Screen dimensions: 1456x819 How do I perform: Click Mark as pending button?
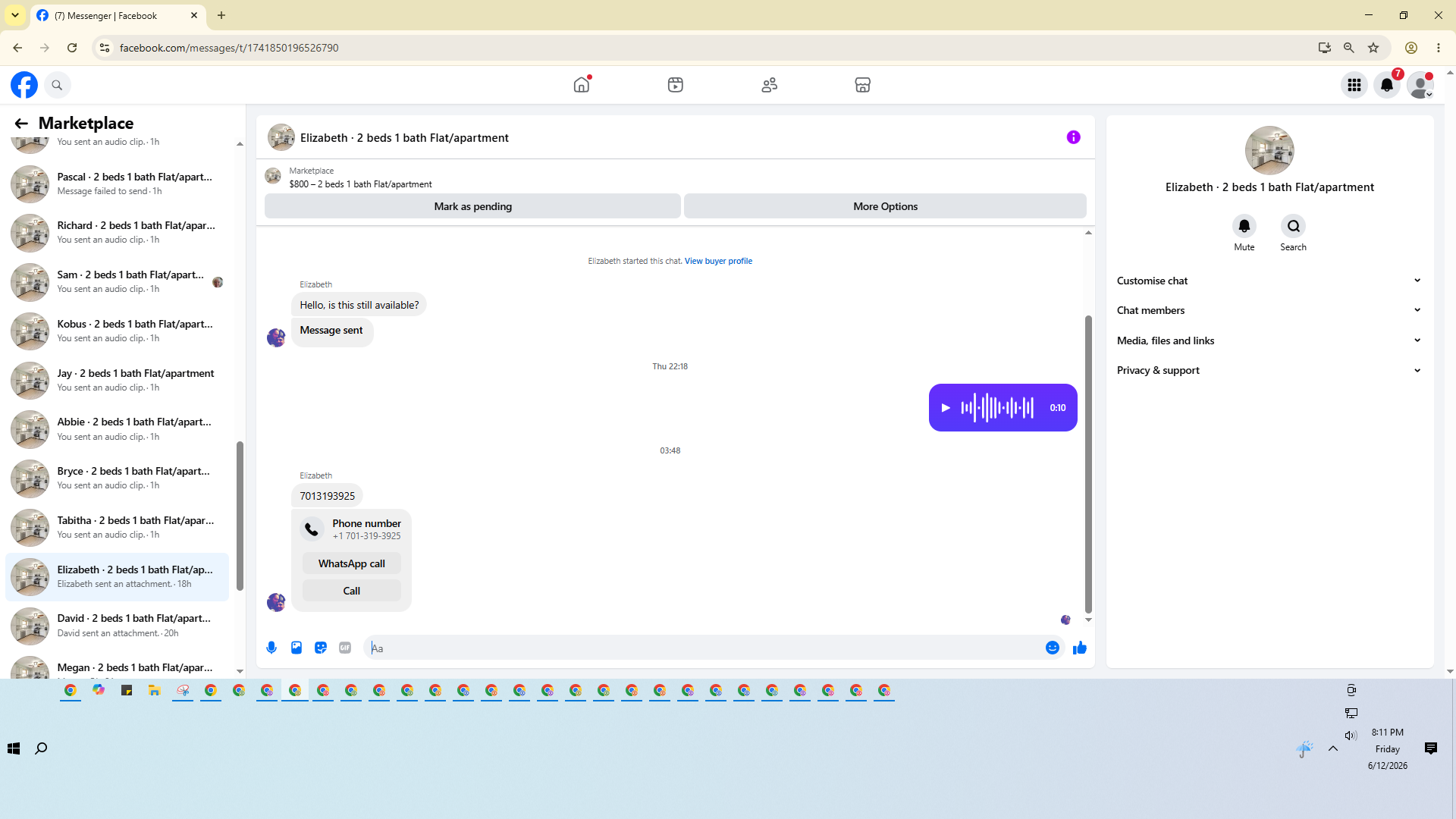click(x=472, y=206)
